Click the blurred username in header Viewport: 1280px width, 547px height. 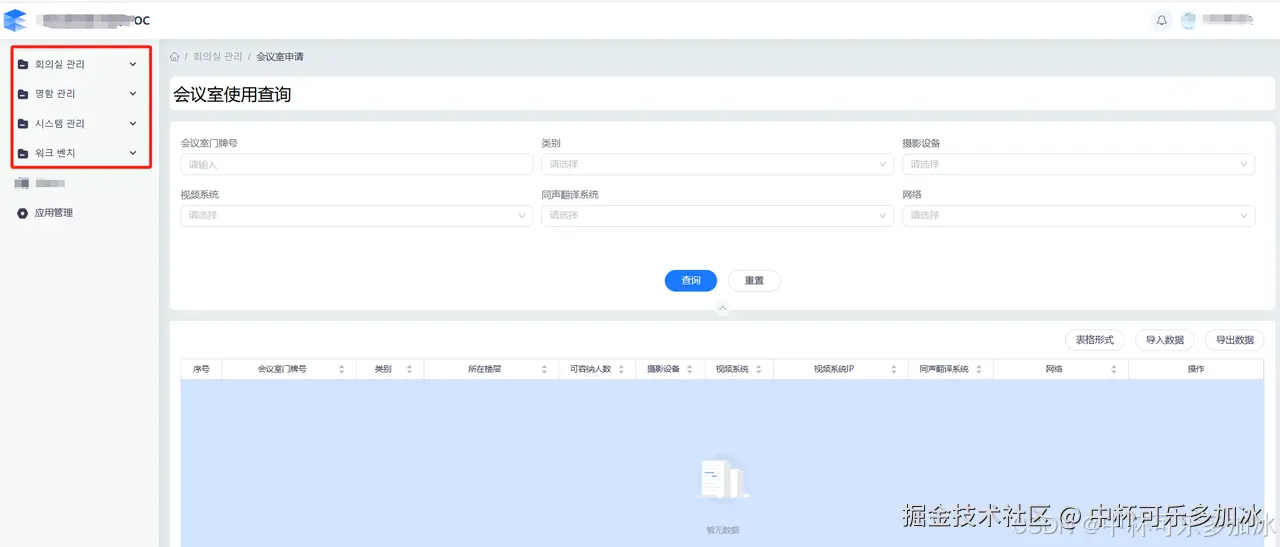1227,20
